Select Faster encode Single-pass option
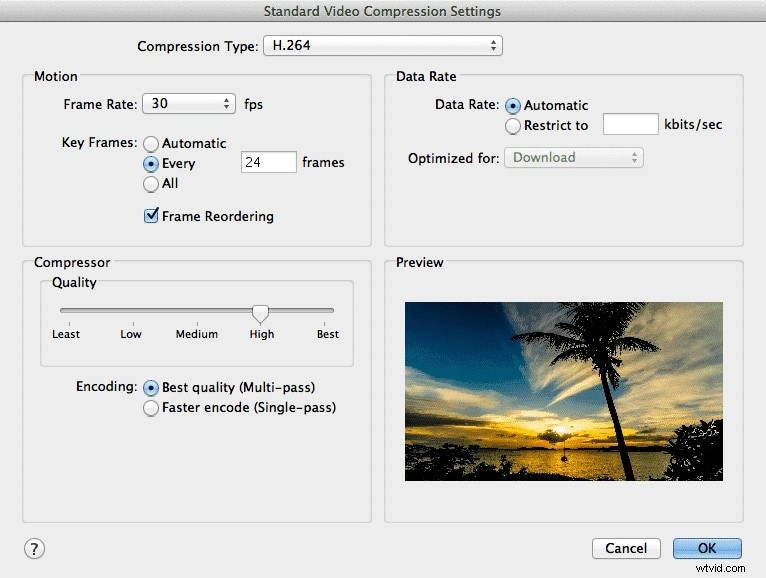Screen dimensions: 766x578 click(x=151, y=408)
